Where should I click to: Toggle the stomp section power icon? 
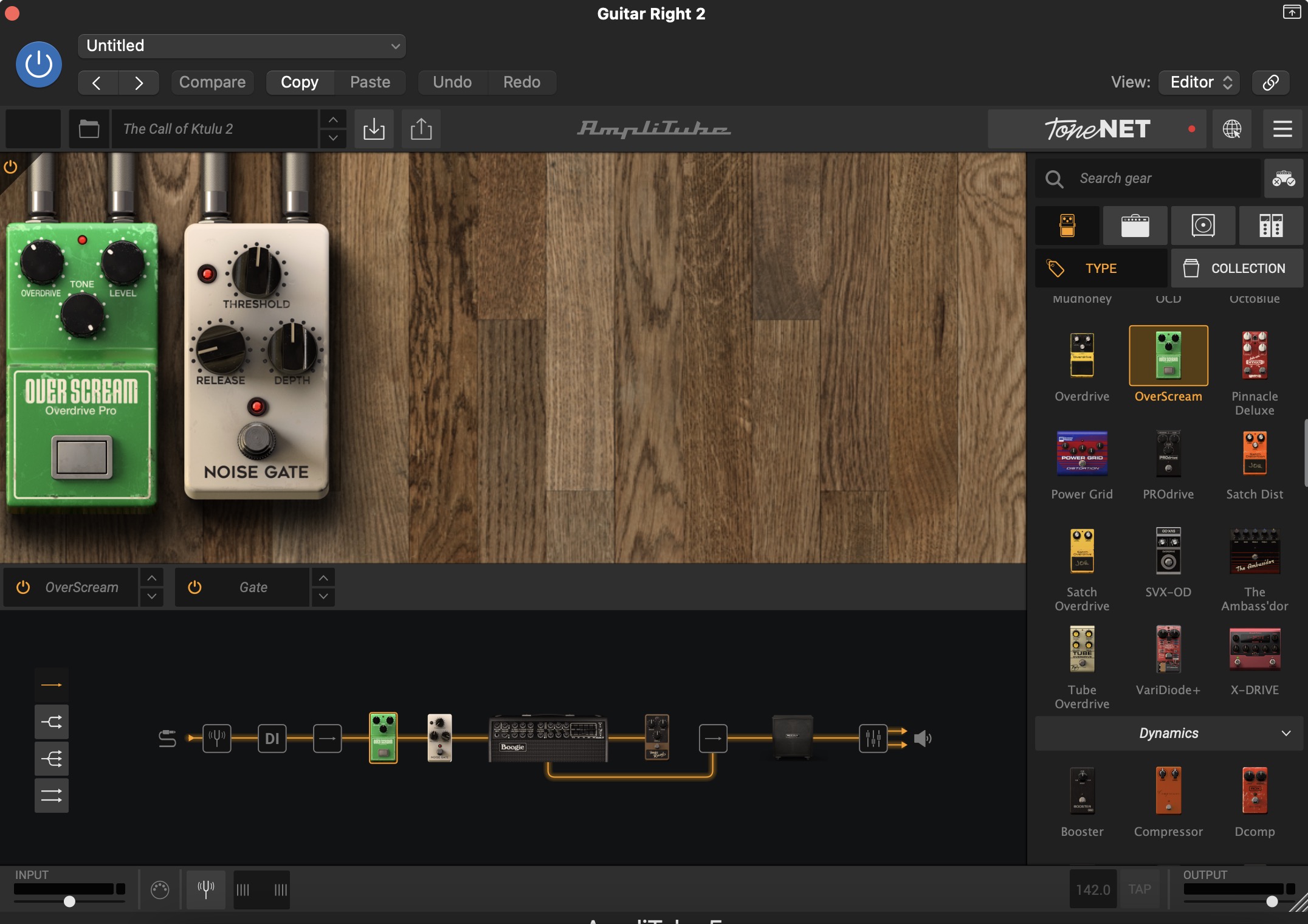click(10, 167)
